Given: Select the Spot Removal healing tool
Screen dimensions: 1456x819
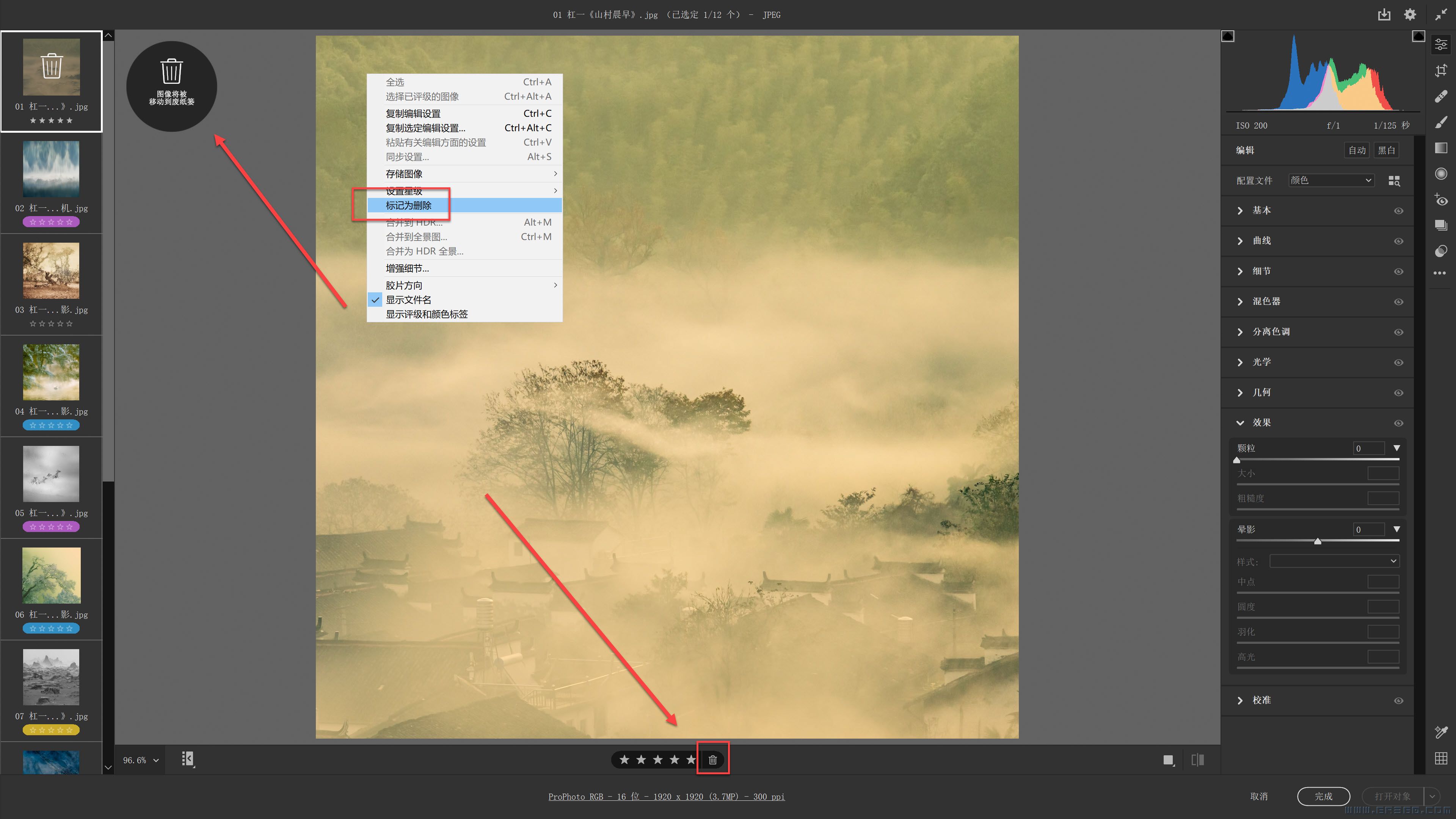Looking at the screenshot, I should pyautogui.click(x=1441, y=96).
